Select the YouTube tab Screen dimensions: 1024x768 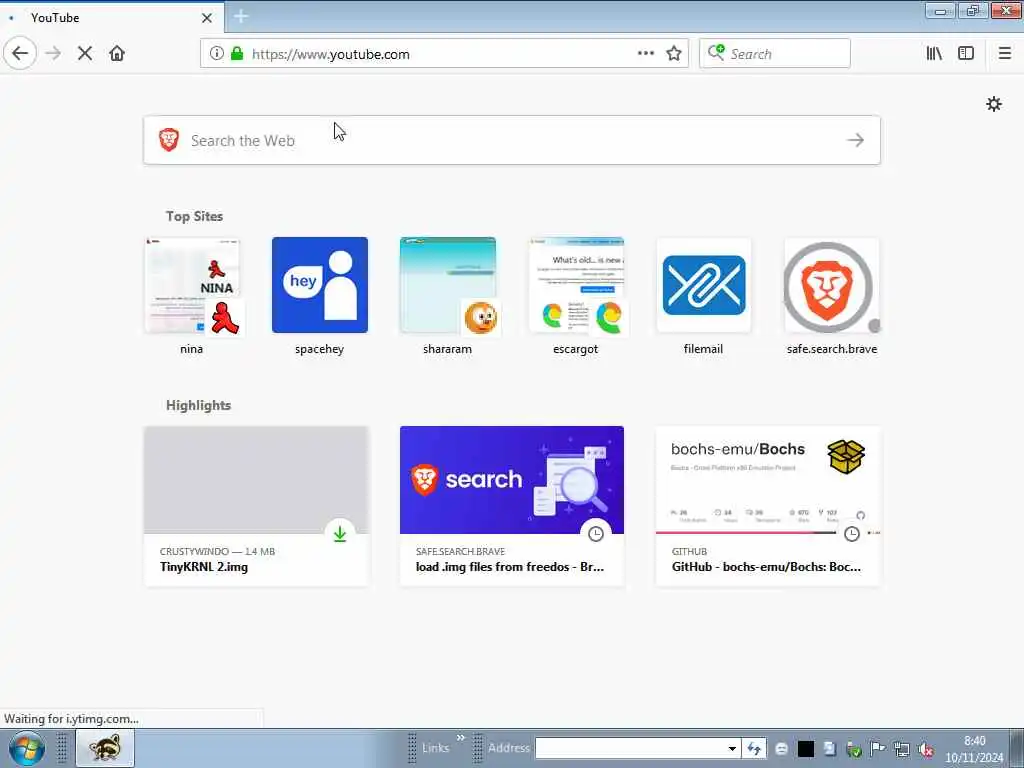pos(112,18)
